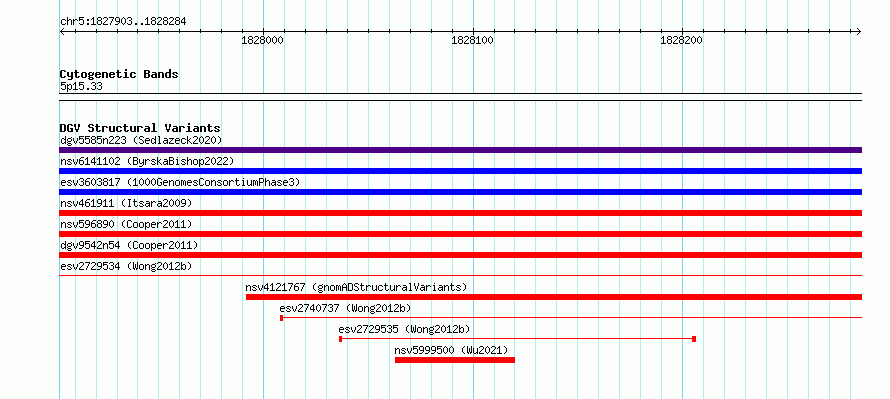This screenshot has height=399, width=890.
Task: Click the esv2729535 right end marker
Action: pyautogui.click(x=694, y=339)
